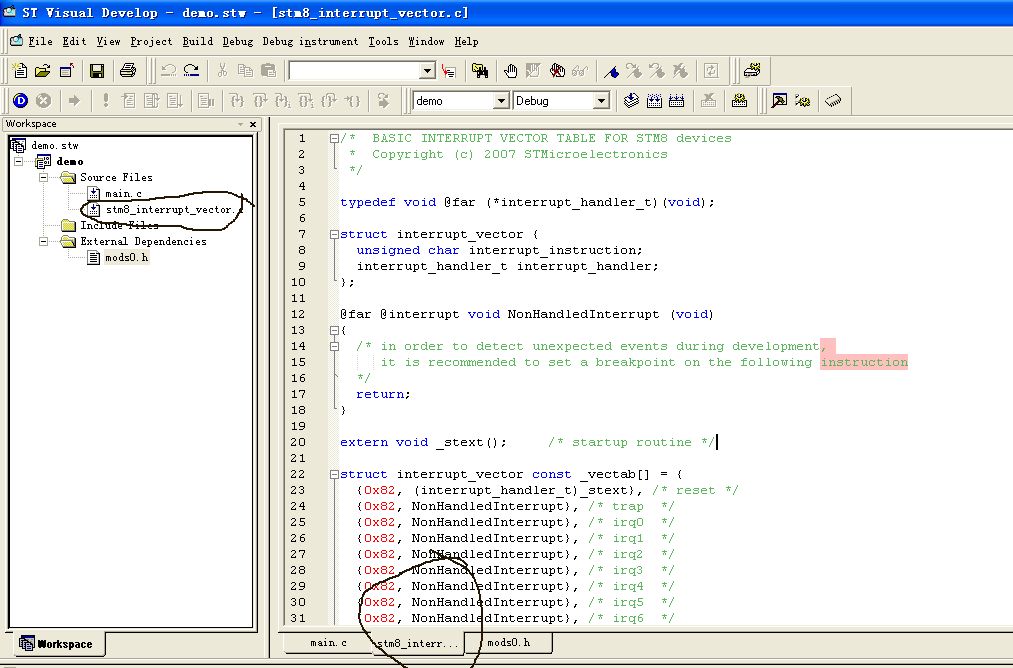This screenshot has width=1013, height=668.
Task: Click into the find text input field
Action: pos(354,71)
